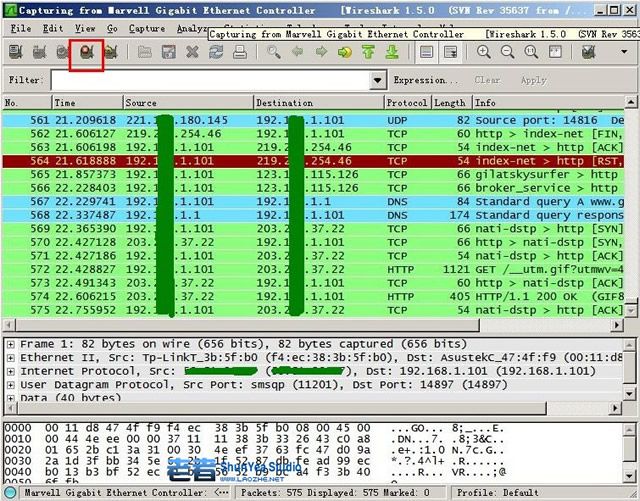Jump to the last packet icon
The height and width of the screenshot is (501, 640).
coord(392,52)
